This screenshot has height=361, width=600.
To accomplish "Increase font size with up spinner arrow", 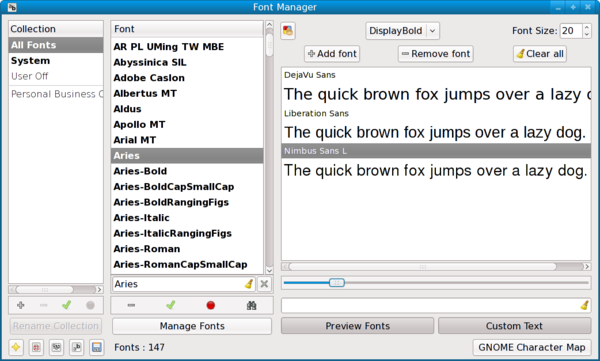I will click(587, 27).
